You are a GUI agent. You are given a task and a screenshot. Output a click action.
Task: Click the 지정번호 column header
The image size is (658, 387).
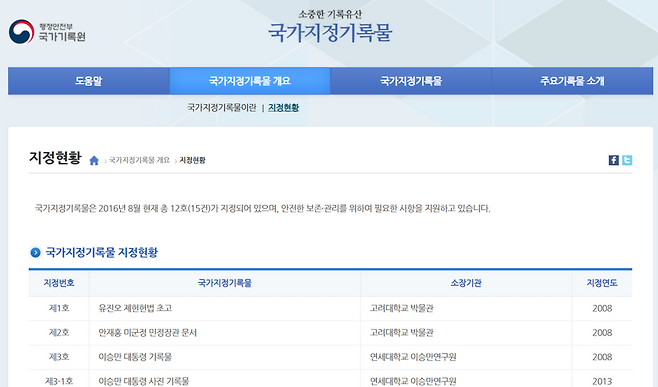(59, 283)
